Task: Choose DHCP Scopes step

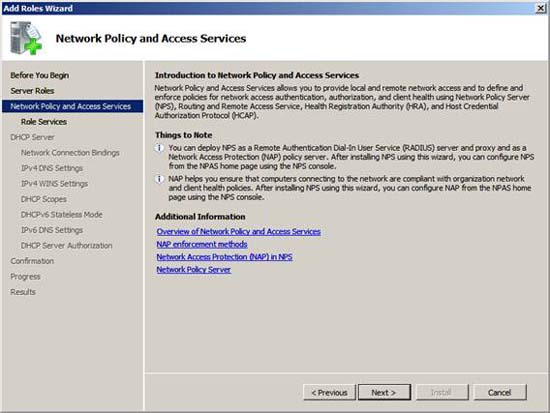Action: coord(44,199)
